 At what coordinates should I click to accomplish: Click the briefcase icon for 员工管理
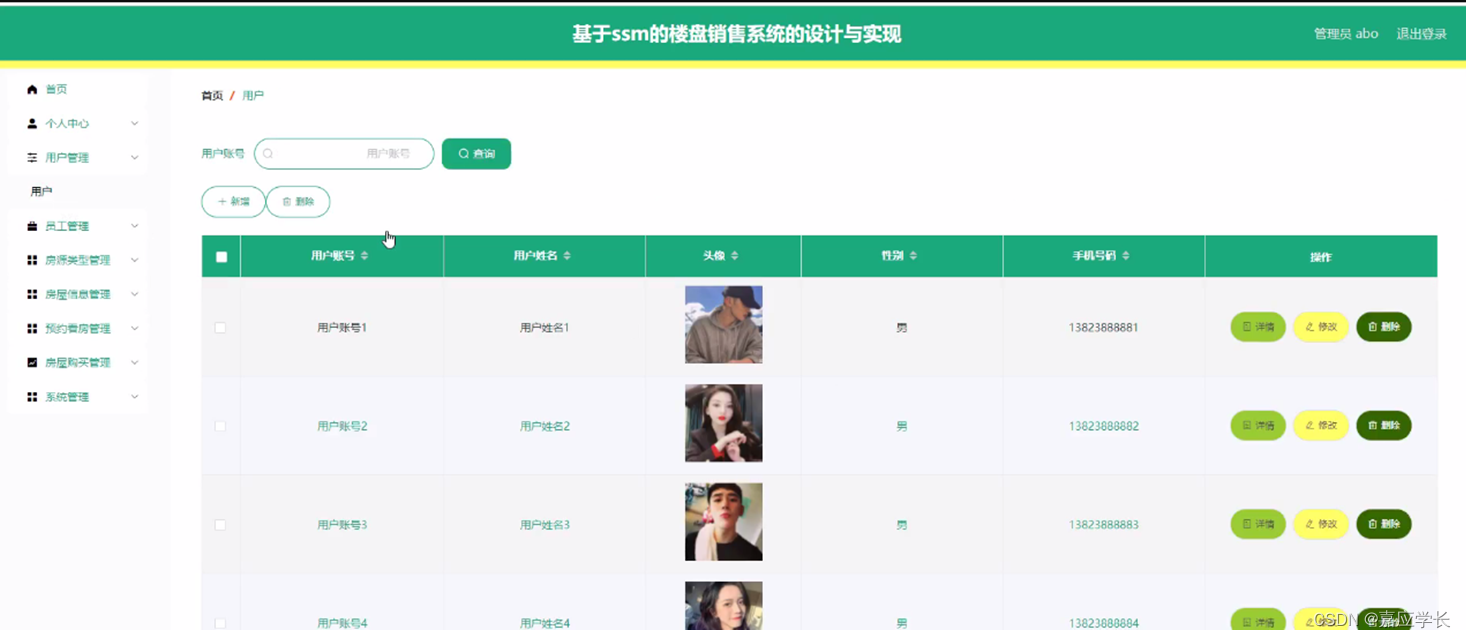[x=32, y=227]
